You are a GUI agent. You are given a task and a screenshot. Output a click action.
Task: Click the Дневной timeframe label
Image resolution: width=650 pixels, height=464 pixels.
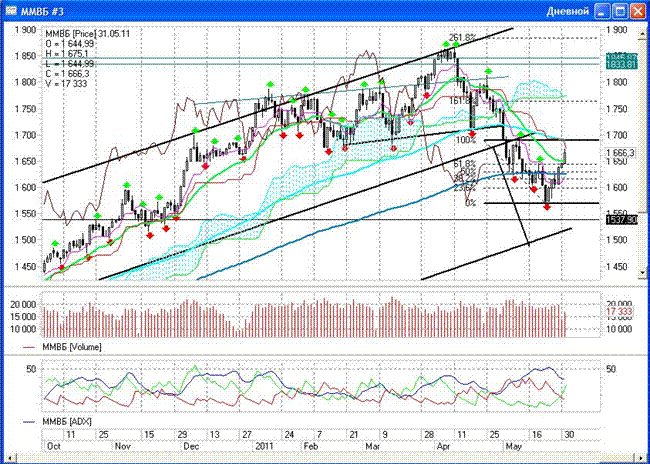click(568, 11)
